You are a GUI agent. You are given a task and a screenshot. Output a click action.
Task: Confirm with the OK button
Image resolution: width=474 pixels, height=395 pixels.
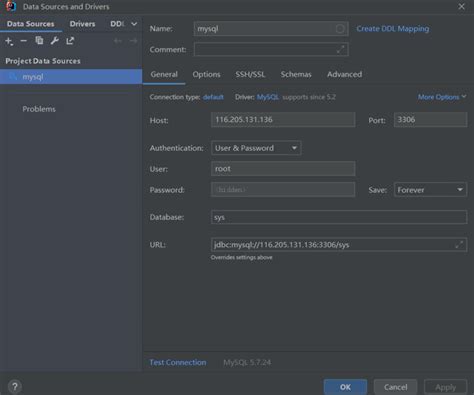coord(345,387)
